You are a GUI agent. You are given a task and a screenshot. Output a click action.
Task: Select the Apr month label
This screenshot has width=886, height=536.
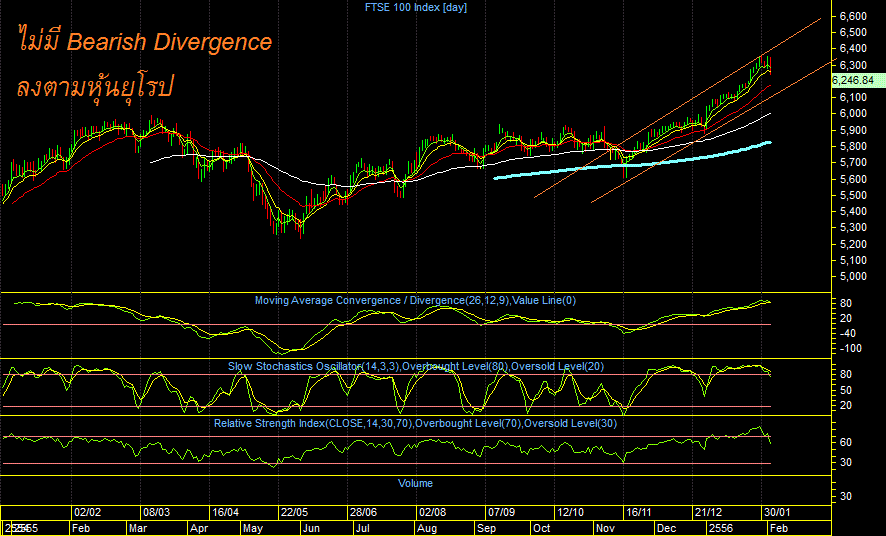coord(199,529)
